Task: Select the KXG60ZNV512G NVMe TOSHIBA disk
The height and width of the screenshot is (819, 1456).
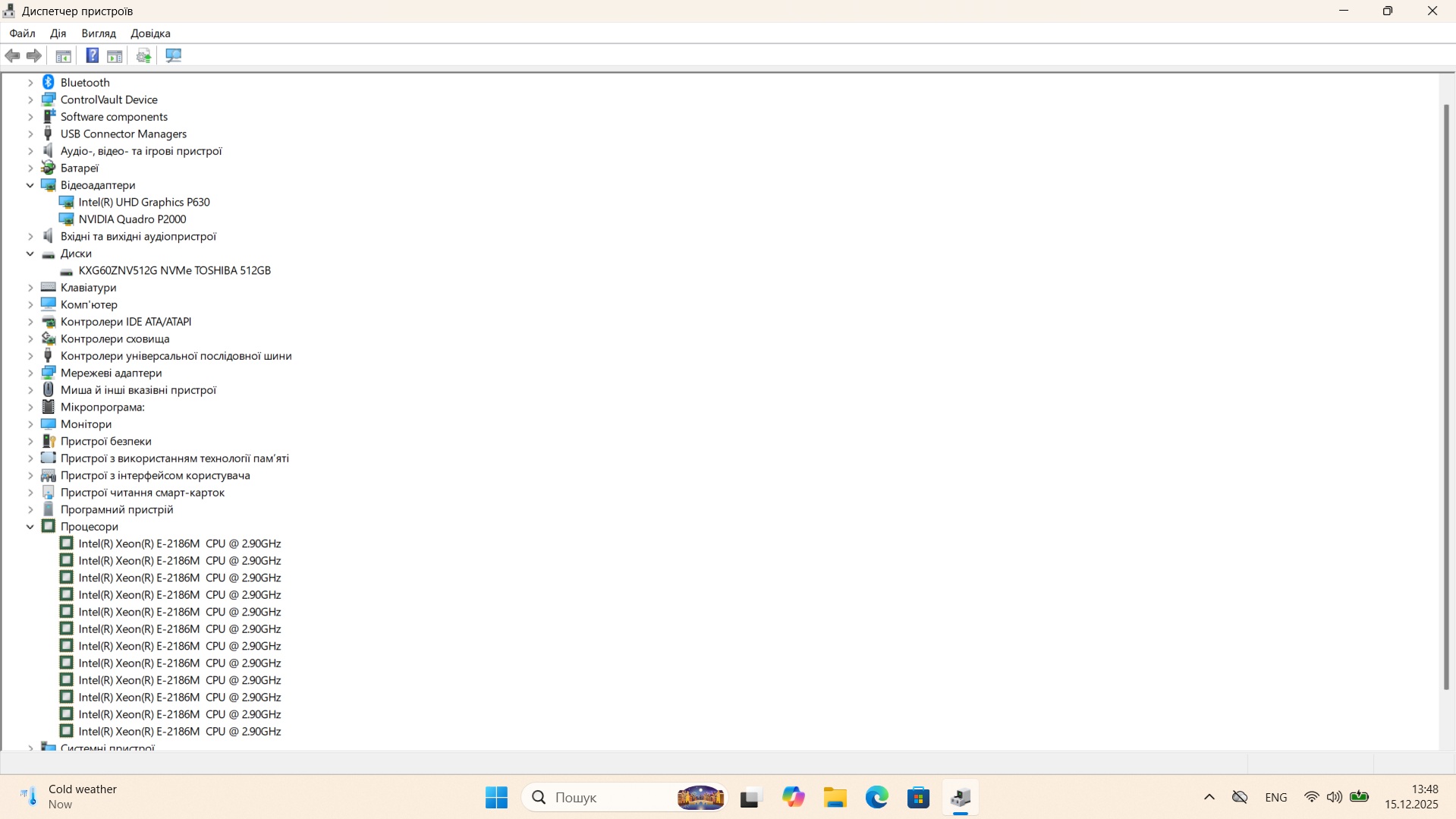Action: point(175,270)
